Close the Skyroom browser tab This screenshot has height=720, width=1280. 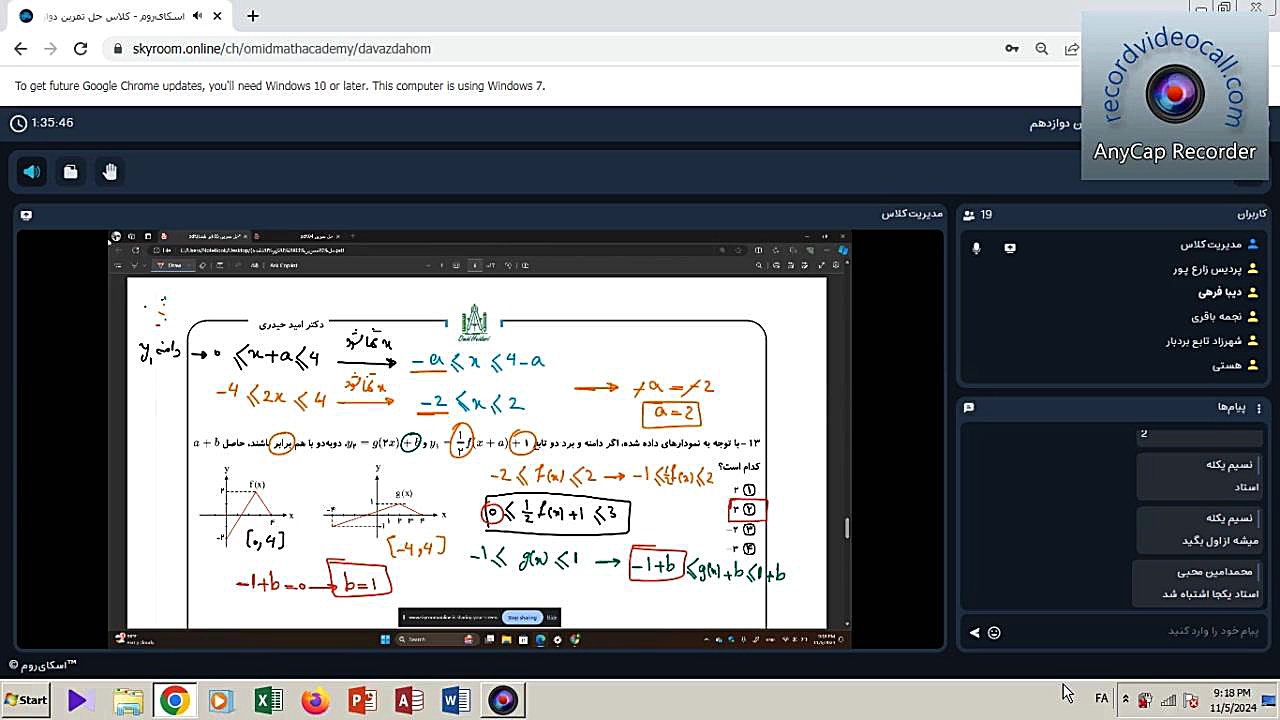219,16
